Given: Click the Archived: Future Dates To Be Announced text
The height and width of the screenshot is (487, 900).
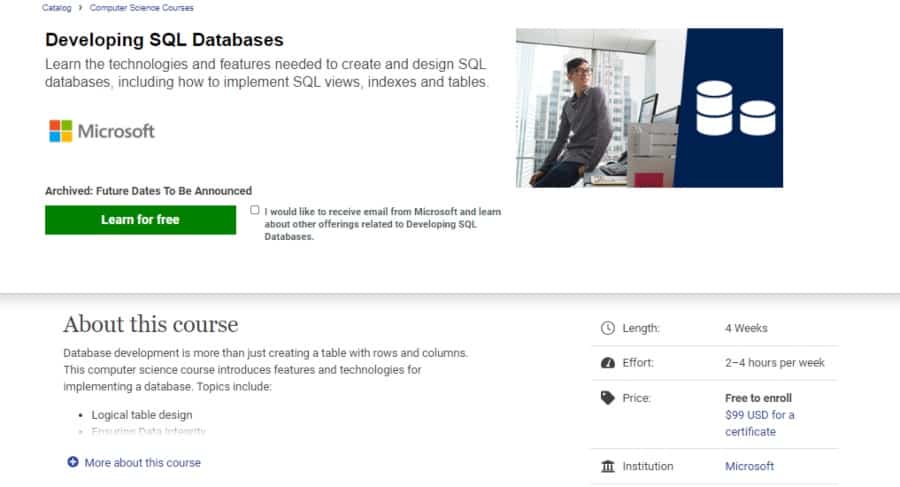Looking at the screenshot, I should point(148,191).
